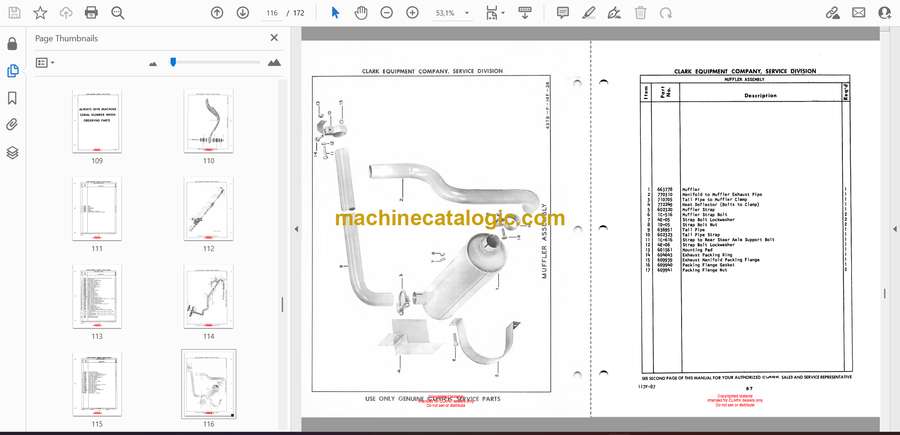Go to the previous page with the up arrow

(x=217, y=13)
